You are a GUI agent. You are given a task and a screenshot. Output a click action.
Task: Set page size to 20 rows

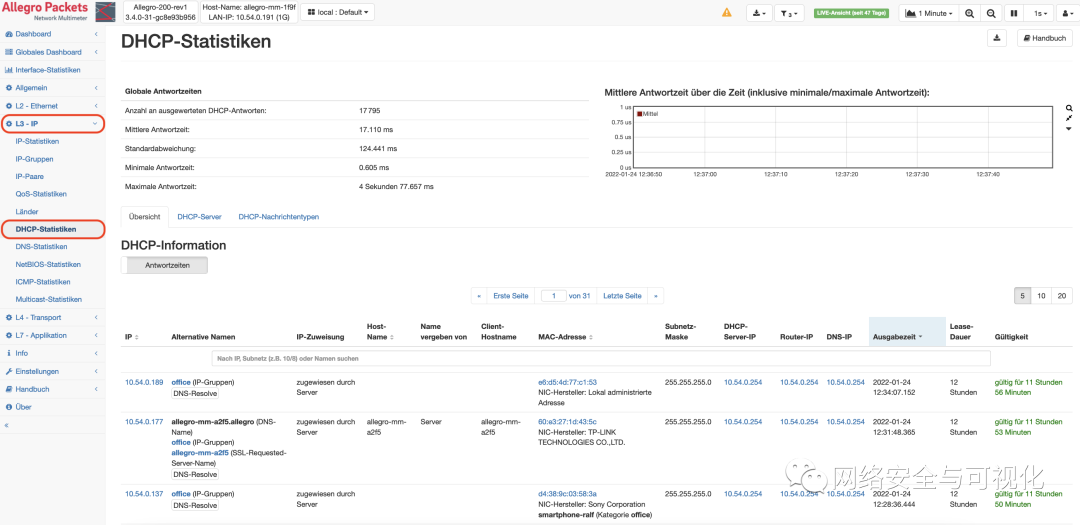point(1062,296)
